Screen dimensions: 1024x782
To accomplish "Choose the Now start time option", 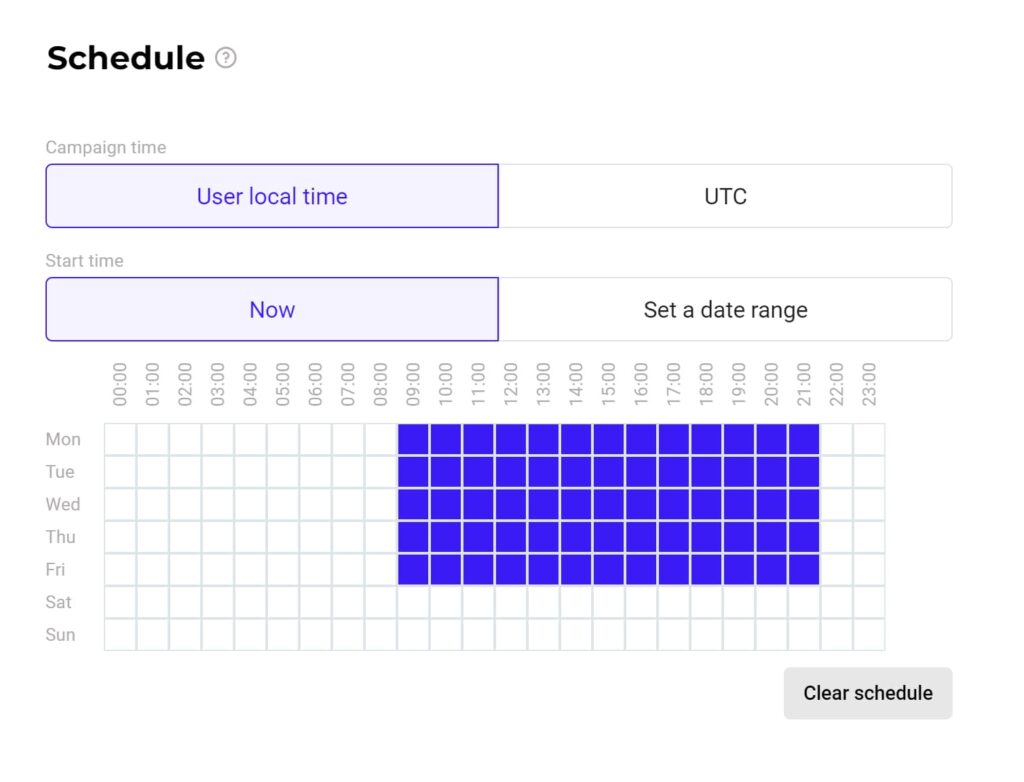I will (272, 310).
